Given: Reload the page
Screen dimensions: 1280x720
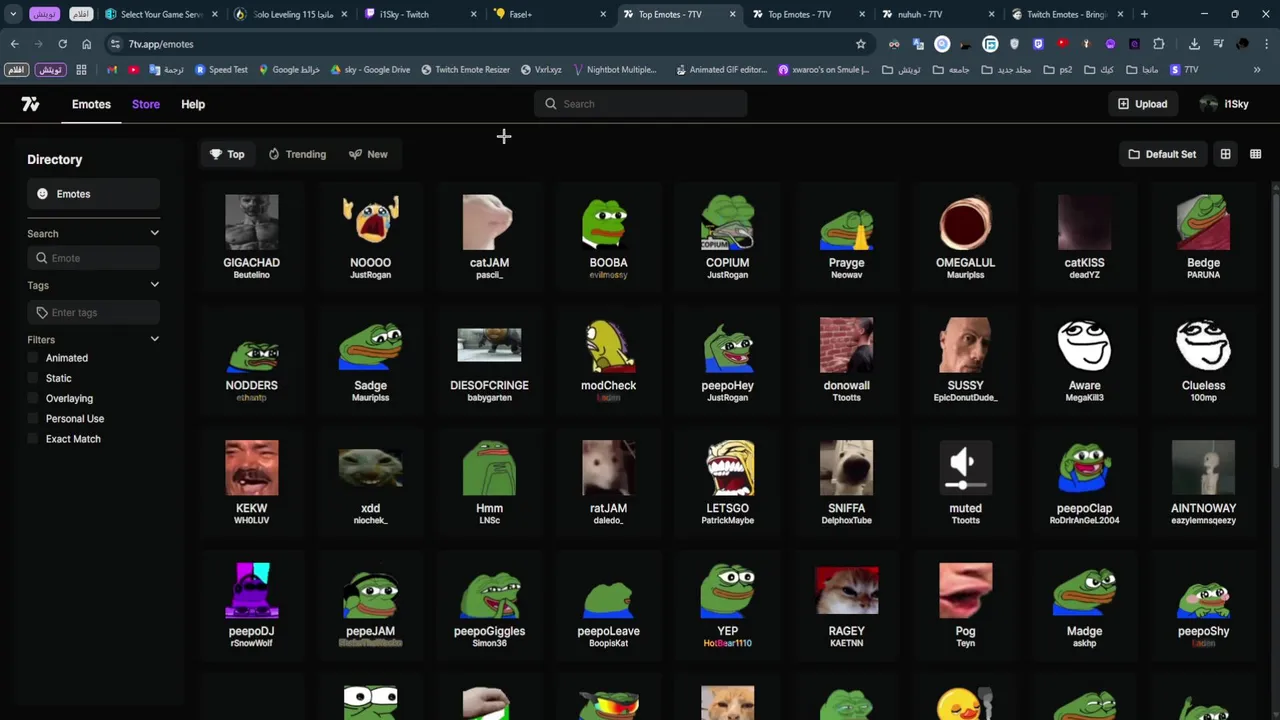Looking at the screenshot, I should point(62,44).
